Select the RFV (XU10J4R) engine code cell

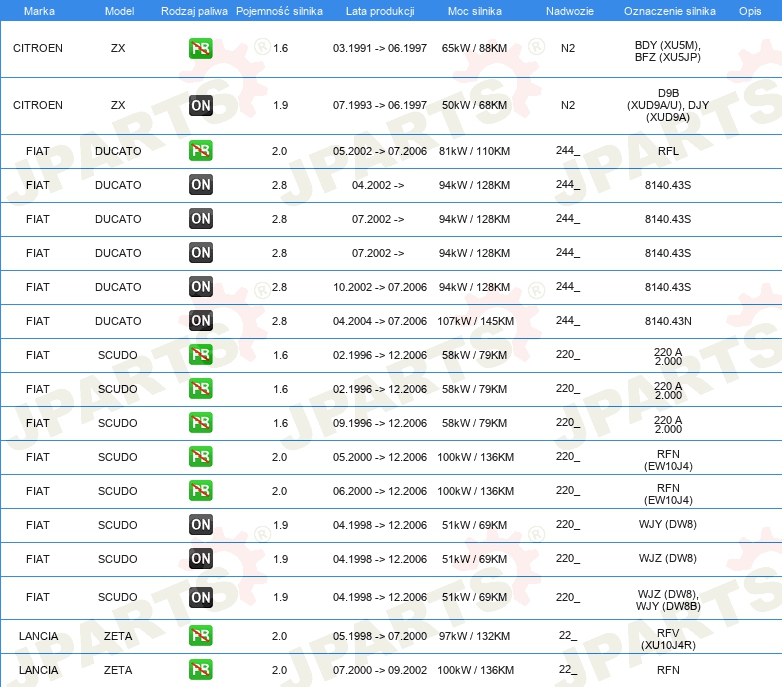(668, 638)
